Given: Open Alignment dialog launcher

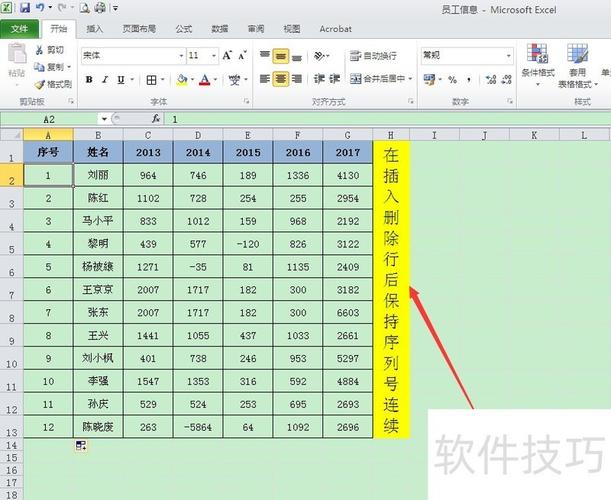Looking at the screenshot, I should (x=411, y=101).
